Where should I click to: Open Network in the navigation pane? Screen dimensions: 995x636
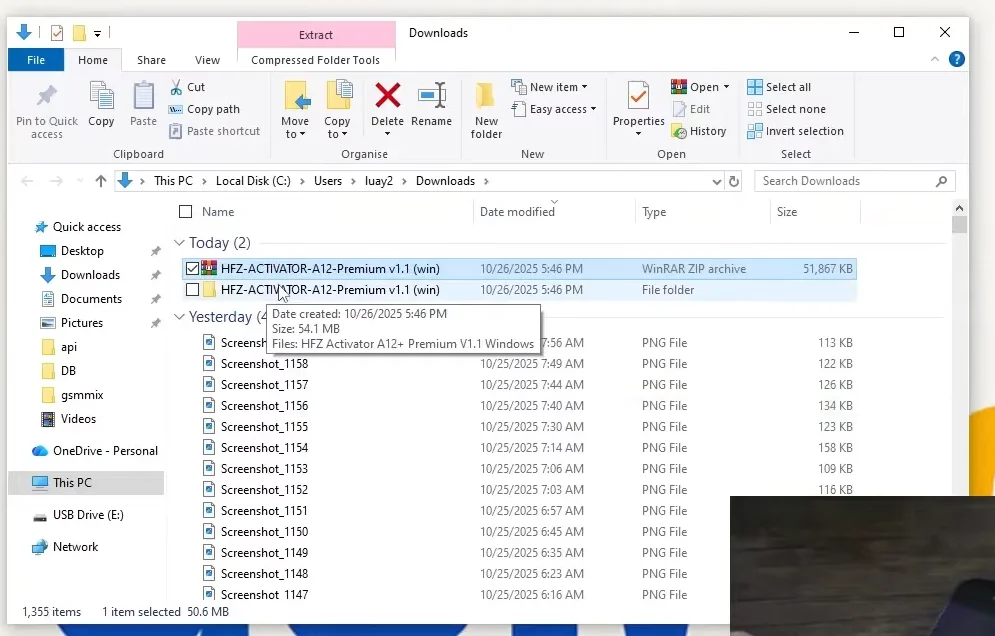click(x=65, y=547)
